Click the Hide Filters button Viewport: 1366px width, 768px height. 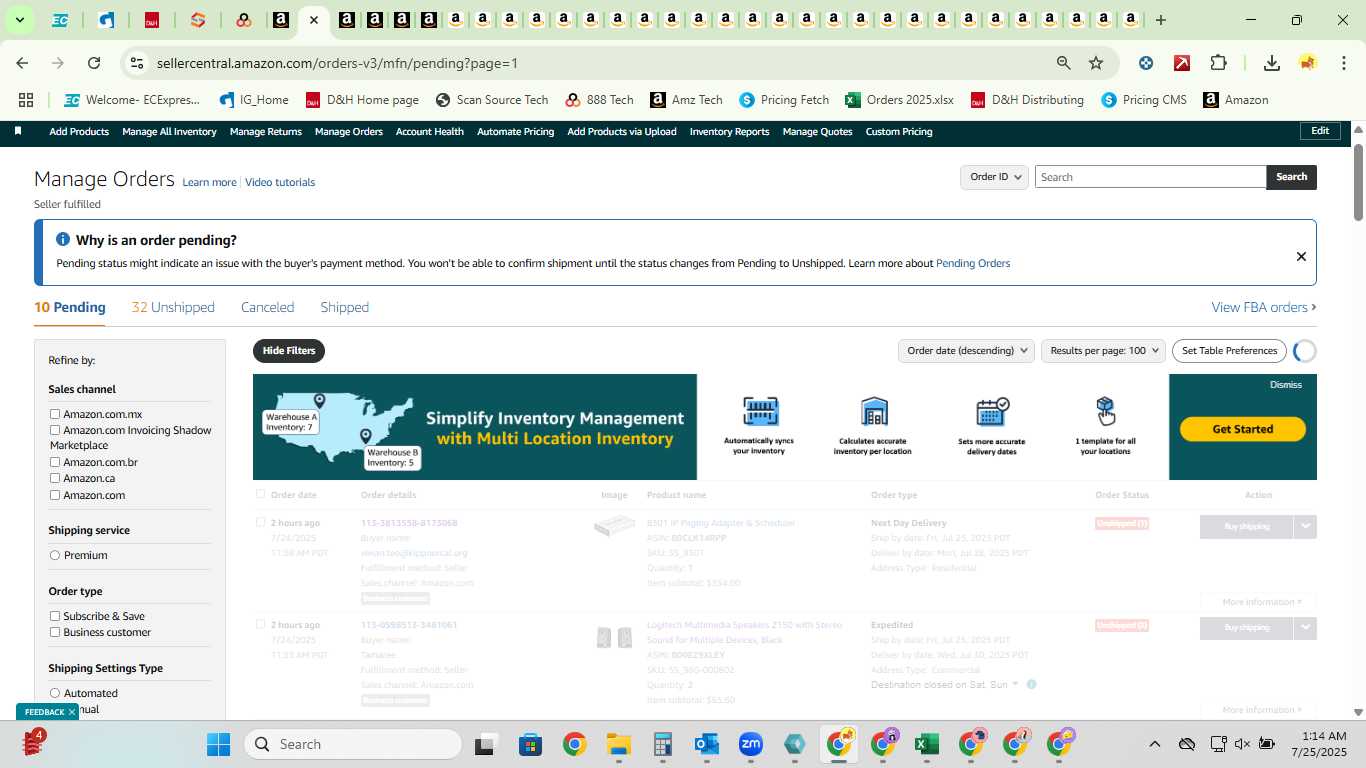(289, 351)
